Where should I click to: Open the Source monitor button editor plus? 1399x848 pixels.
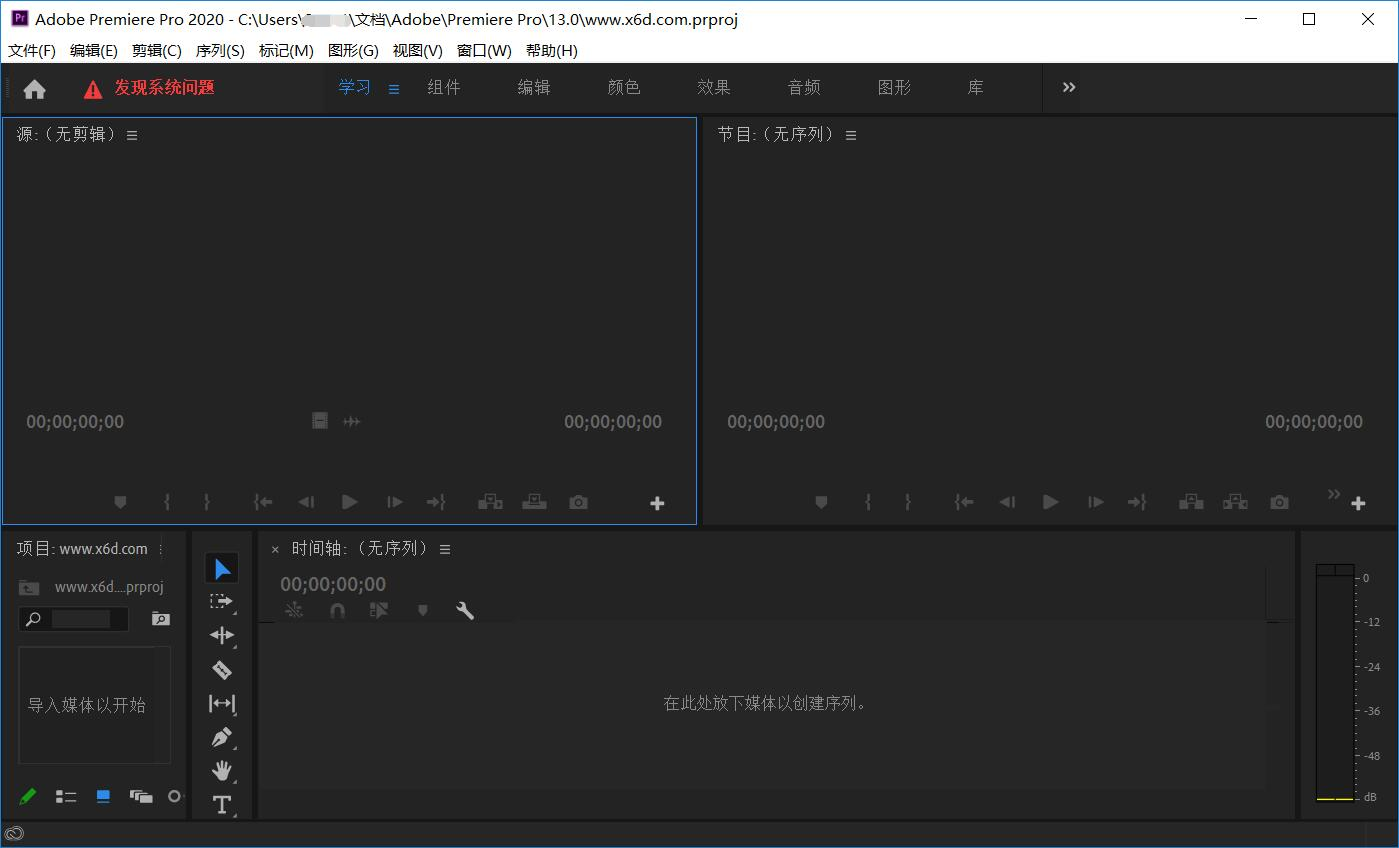coord(657,503)
